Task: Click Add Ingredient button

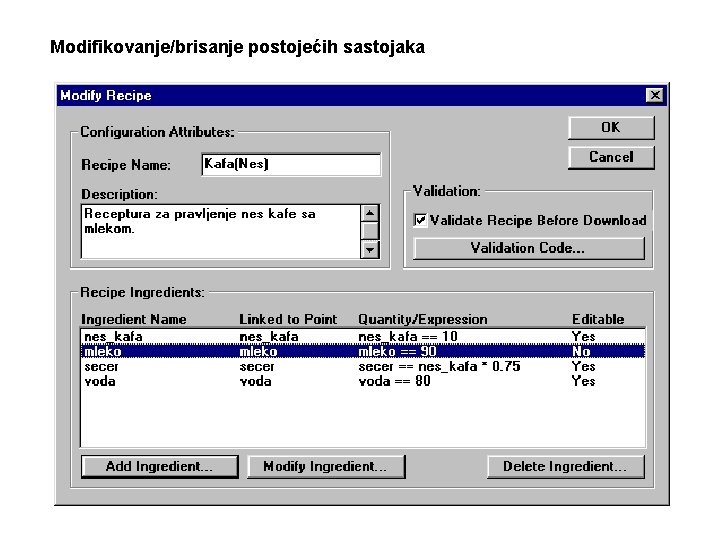Action: point(159,467)
